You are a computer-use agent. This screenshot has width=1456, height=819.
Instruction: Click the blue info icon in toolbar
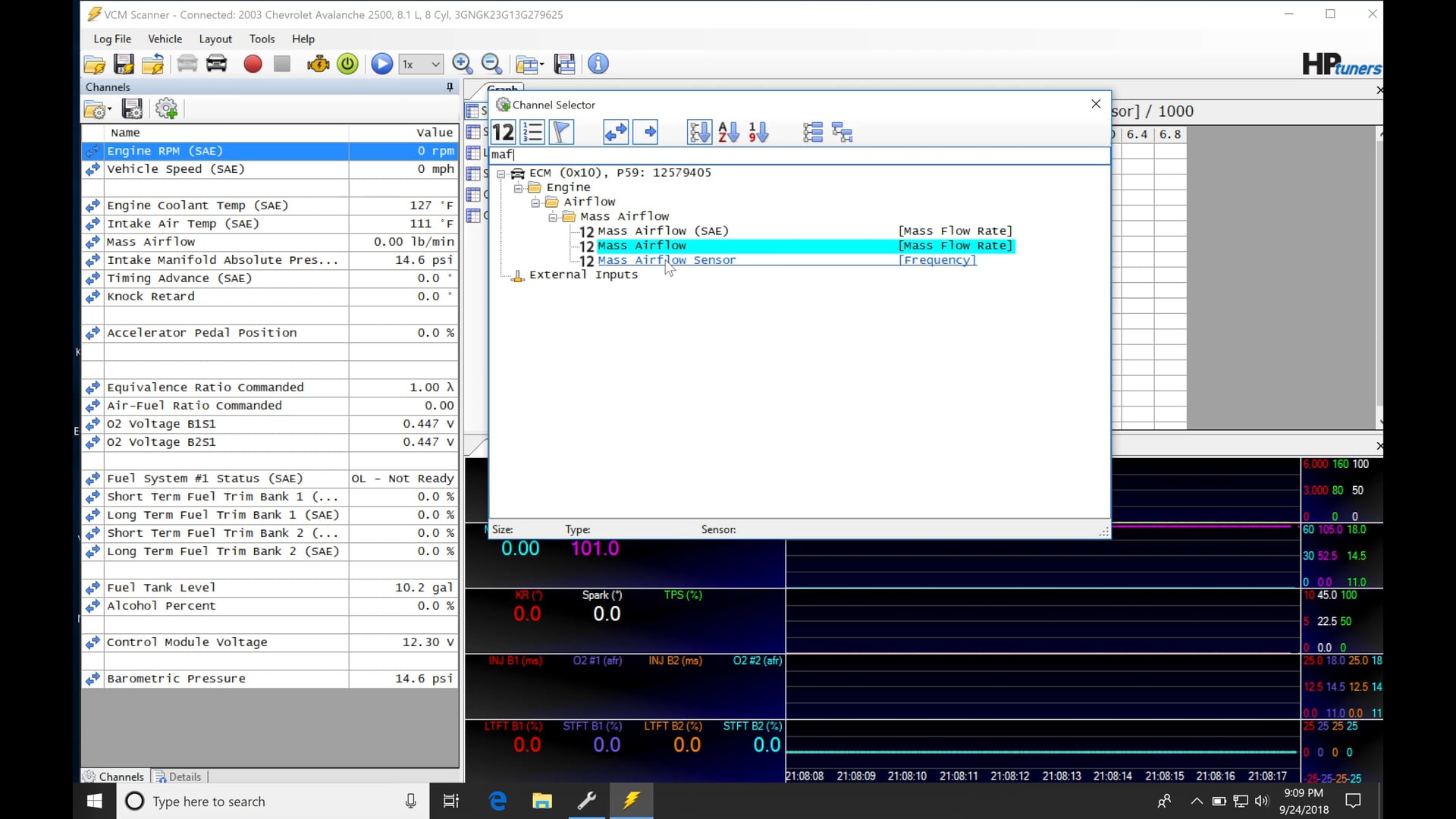598,64
